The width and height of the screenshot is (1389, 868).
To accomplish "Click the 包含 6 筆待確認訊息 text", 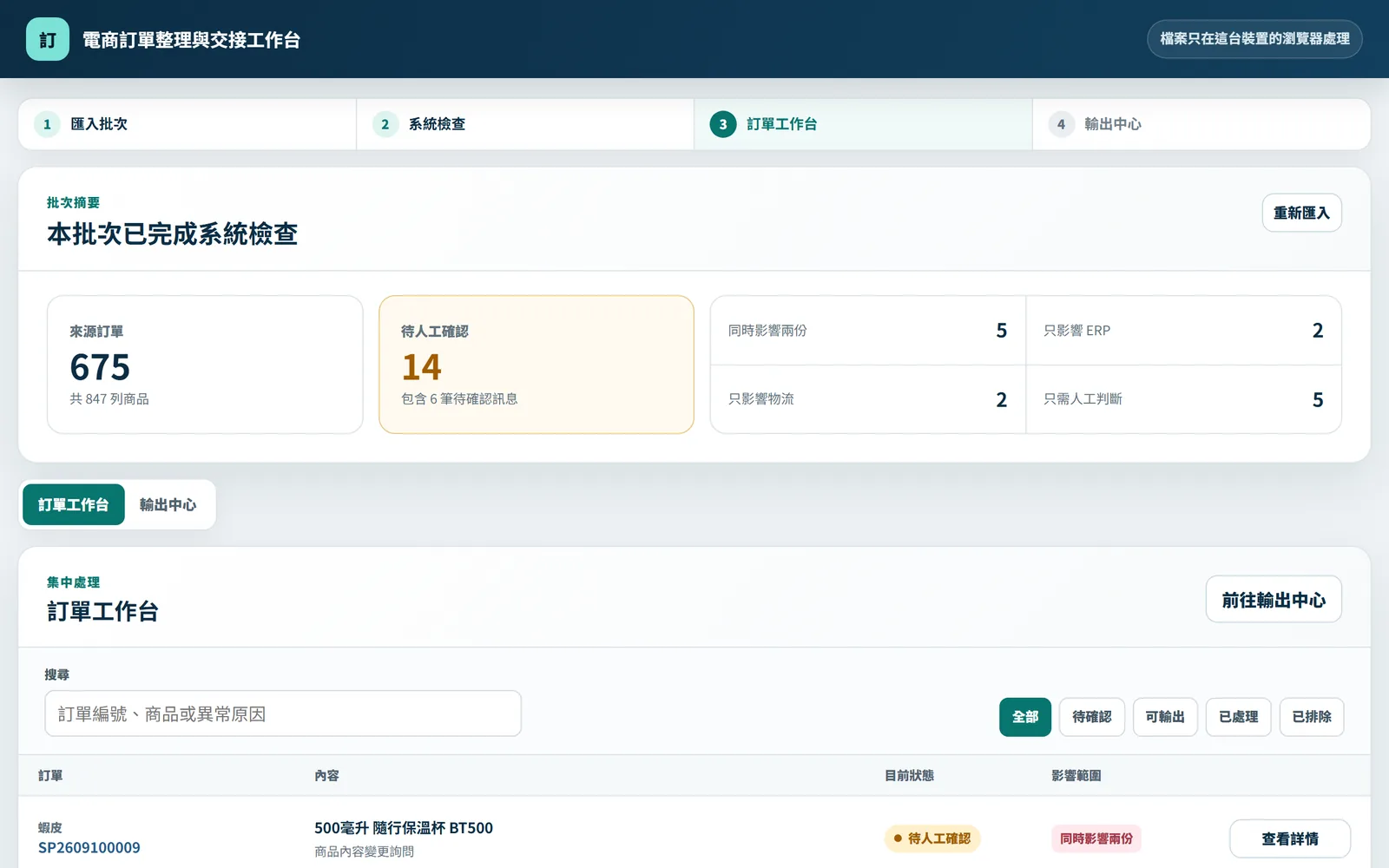I will (x=459, y=399).
